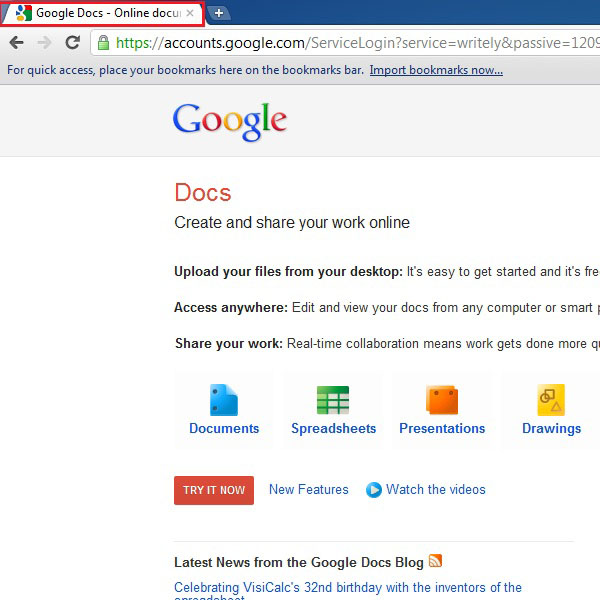Click the Docs red heading

point(203,192)
